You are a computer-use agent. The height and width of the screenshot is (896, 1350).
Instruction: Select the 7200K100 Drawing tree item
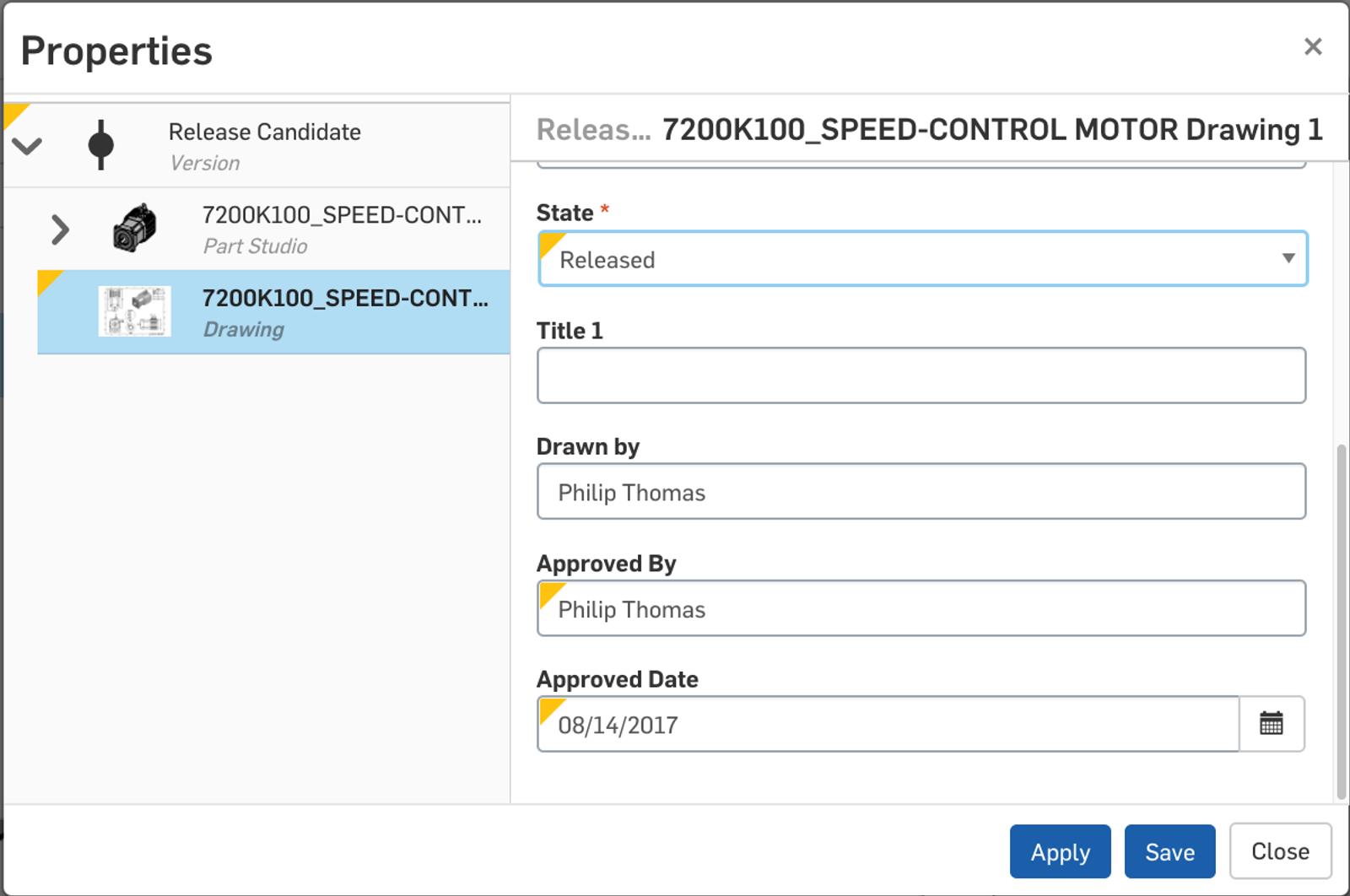coord(344,311)
